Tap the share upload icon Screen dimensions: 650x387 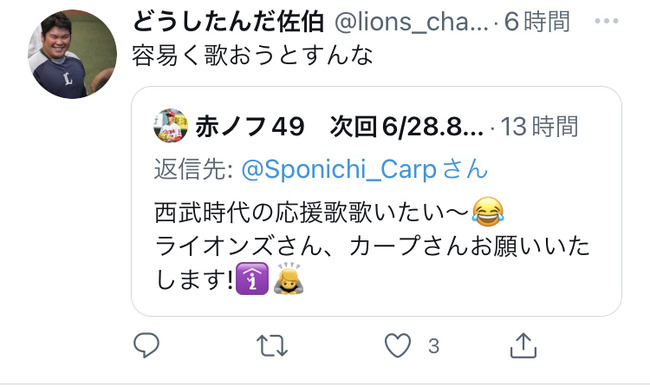pos(523,345)
